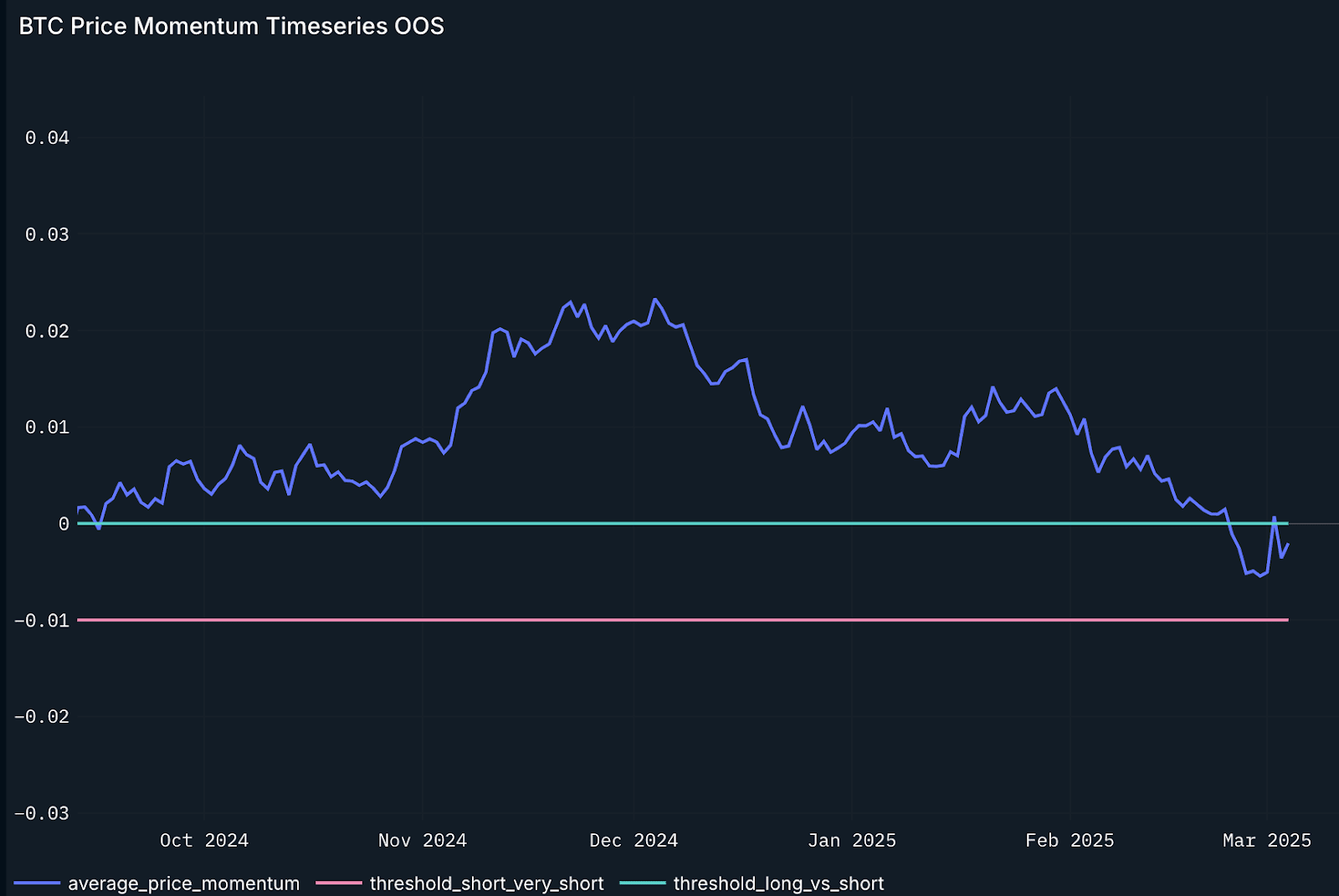Click the 0 y-axis label
The width and height of the screenshot is (1339, 896).
click(64, 524)
